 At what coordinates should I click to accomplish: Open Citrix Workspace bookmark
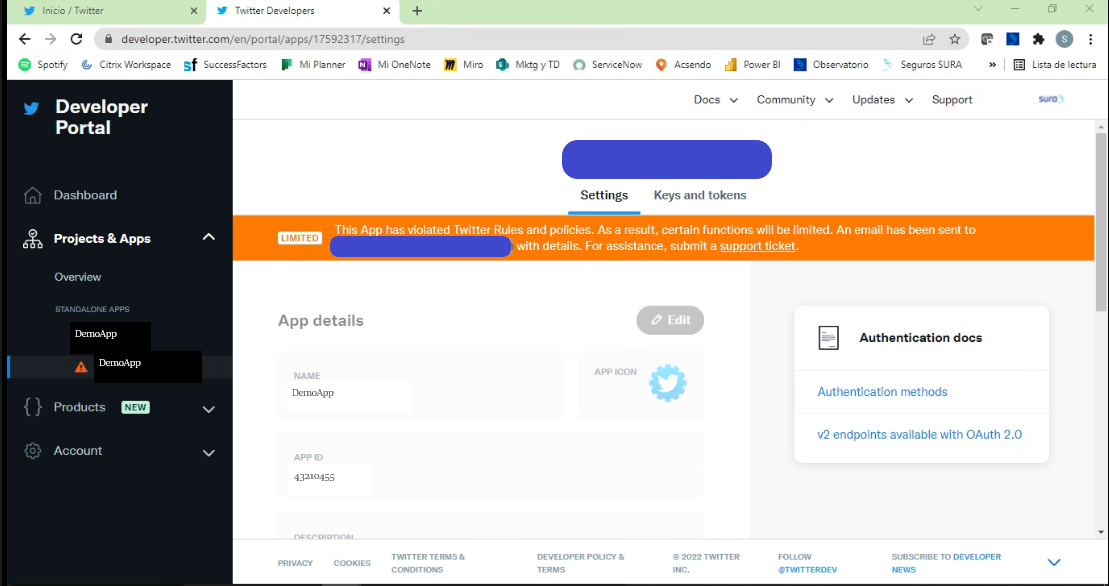[126, 64]
